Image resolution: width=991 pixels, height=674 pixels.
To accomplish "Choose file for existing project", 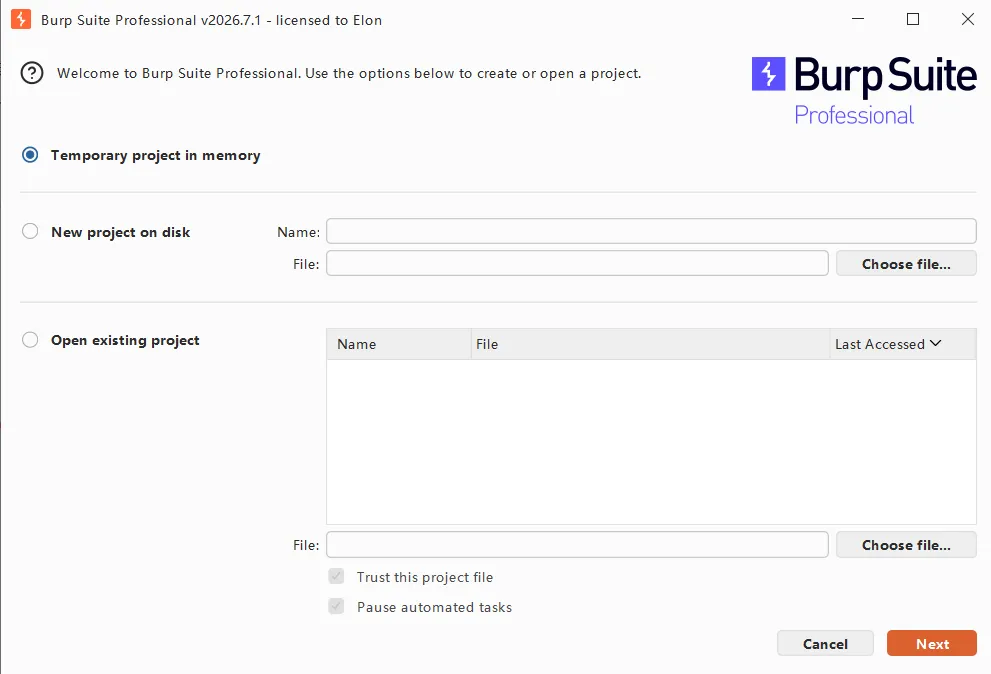I will 906,544.
